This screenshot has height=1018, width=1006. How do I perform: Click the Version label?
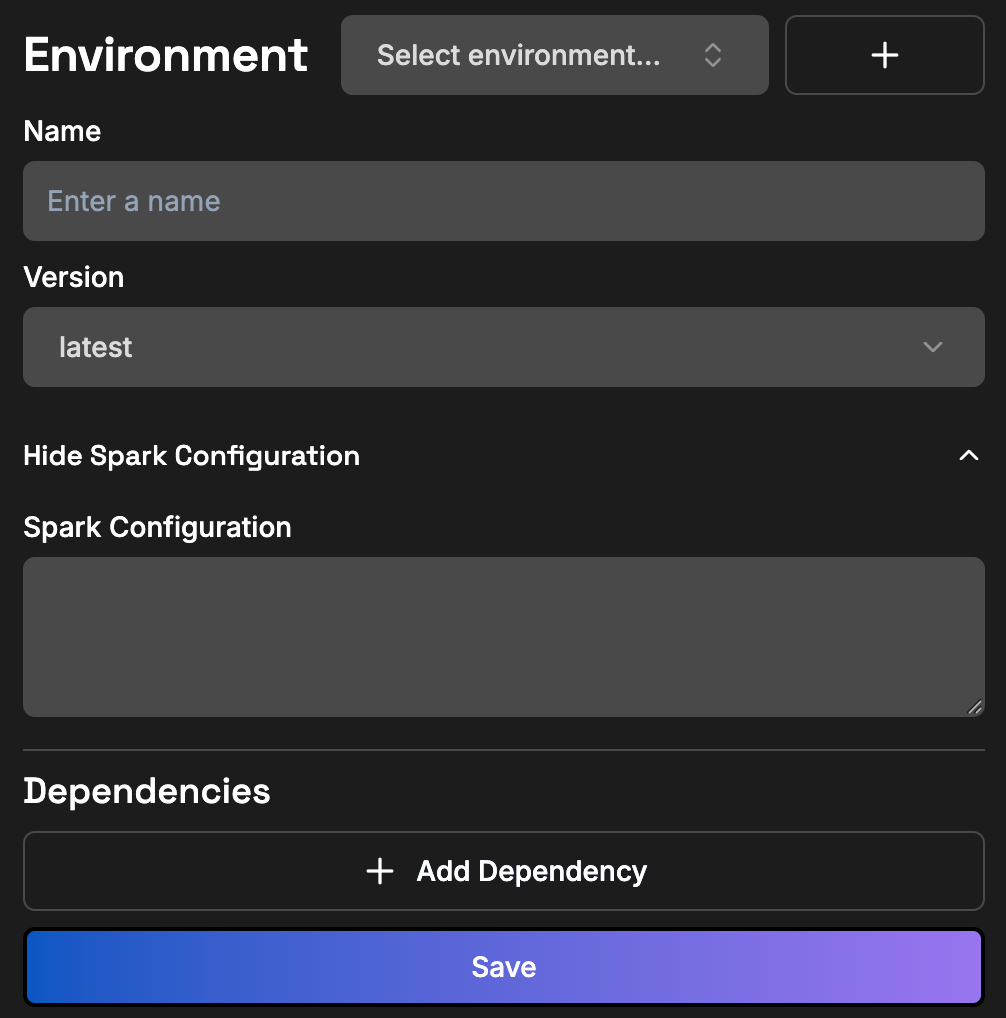[x=73, y=277]
